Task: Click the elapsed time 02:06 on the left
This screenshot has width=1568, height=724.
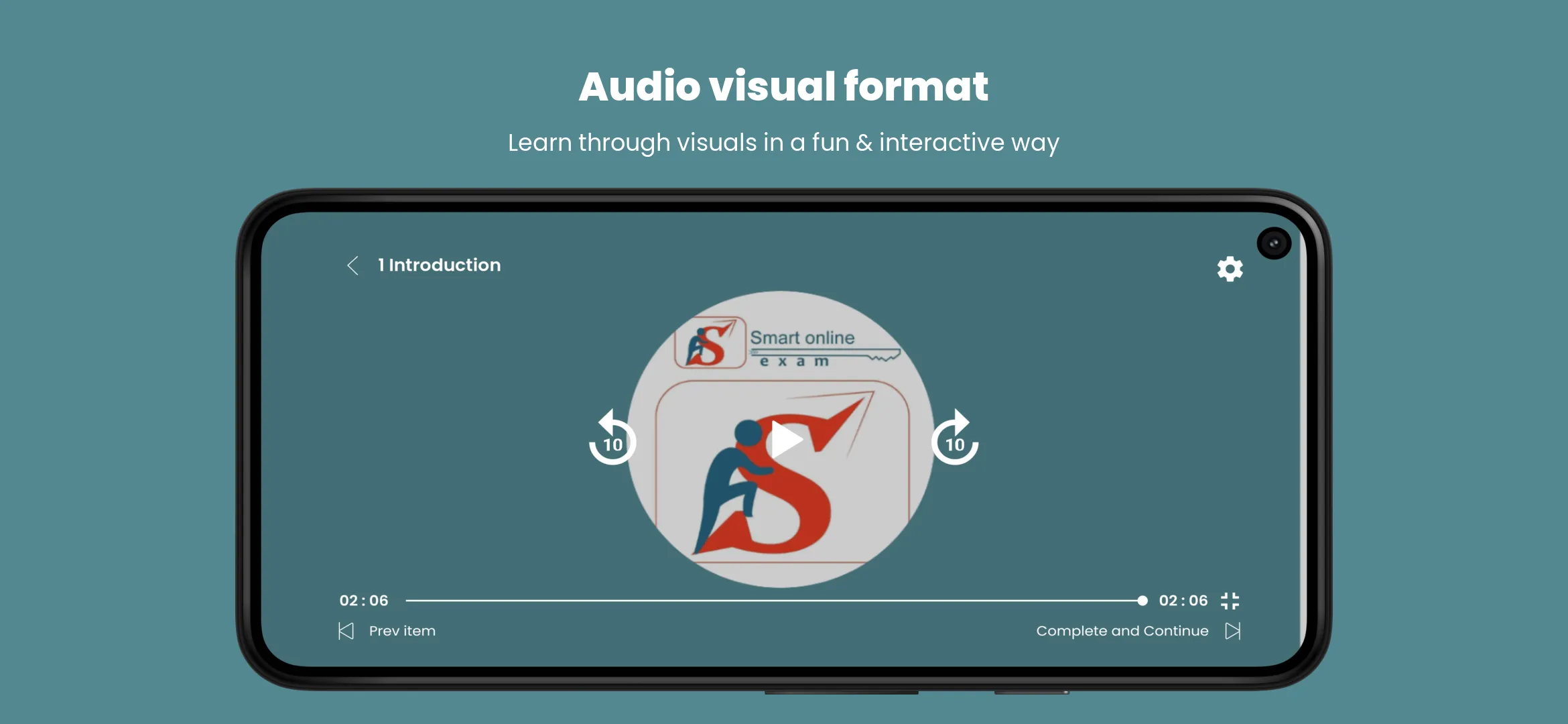Action: (x=364, y=601)
